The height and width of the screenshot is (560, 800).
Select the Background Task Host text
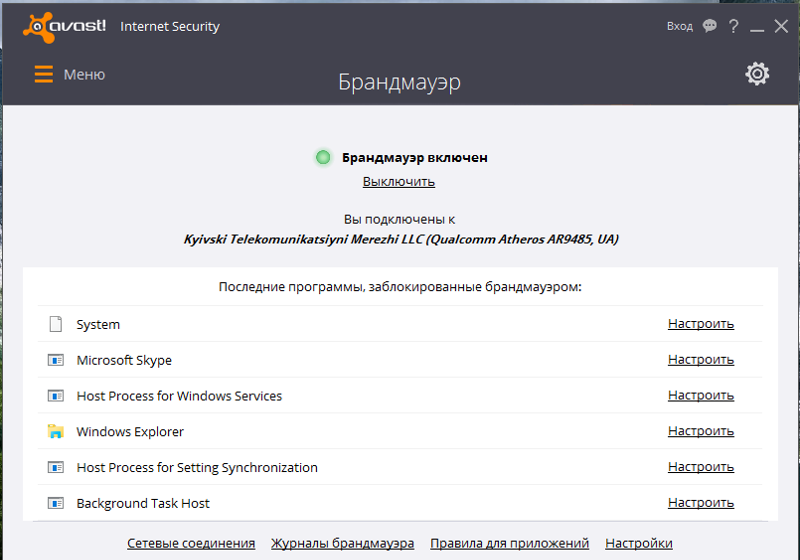click(x=143, y=503)
